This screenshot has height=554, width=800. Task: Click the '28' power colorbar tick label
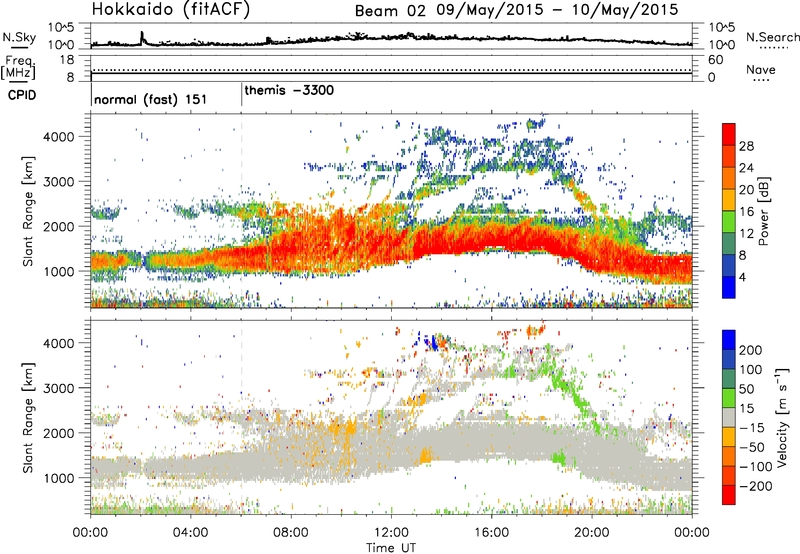[x=746, y=146]
